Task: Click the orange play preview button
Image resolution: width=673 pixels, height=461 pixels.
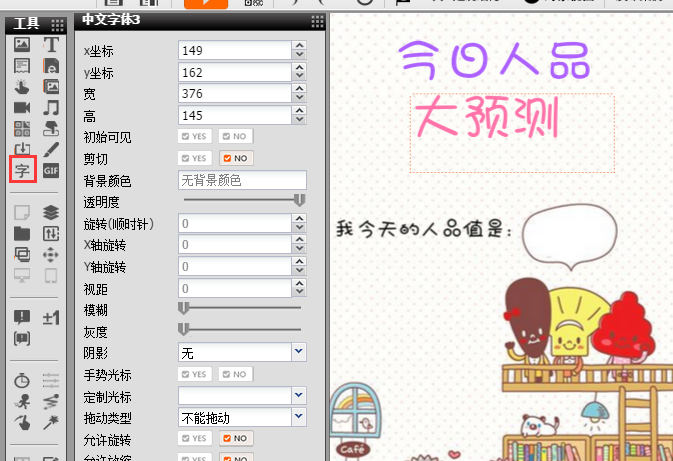Action: click(206, 3)
